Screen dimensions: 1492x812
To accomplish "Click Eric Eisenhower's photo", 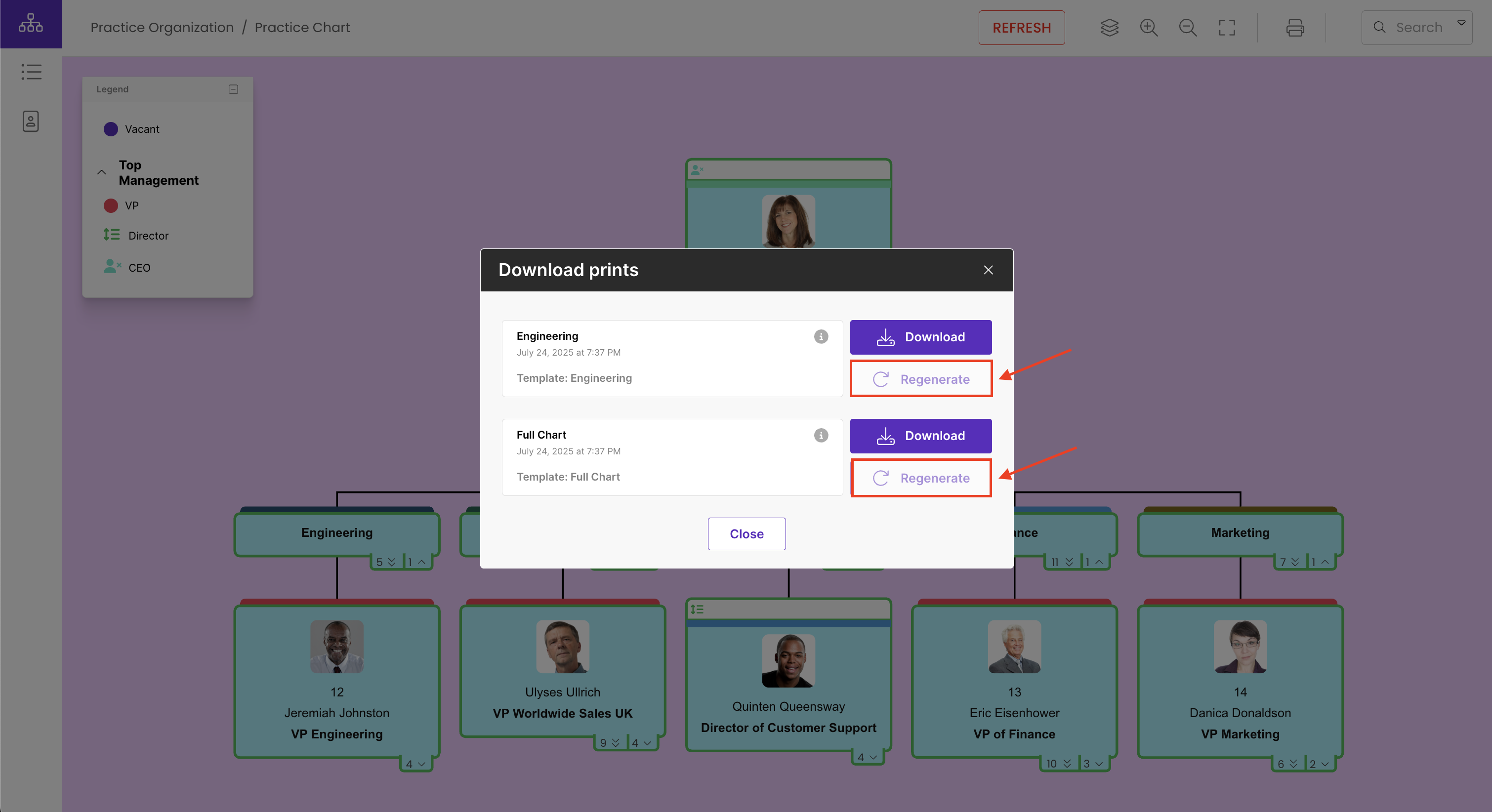I will 1014,647.
